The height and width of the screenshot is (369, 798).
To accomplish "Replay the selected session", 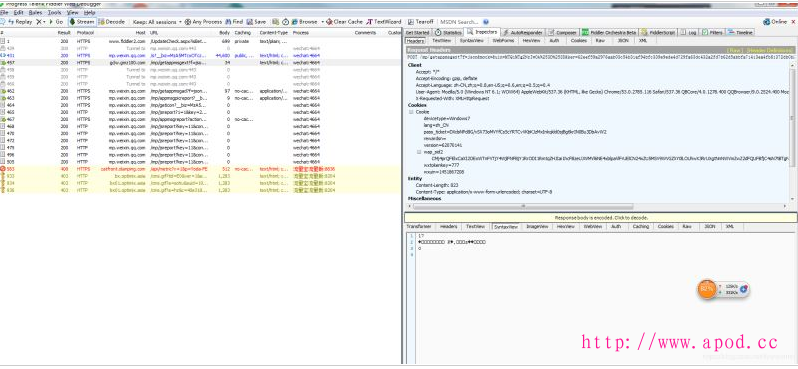I will (x=20, y=22).
